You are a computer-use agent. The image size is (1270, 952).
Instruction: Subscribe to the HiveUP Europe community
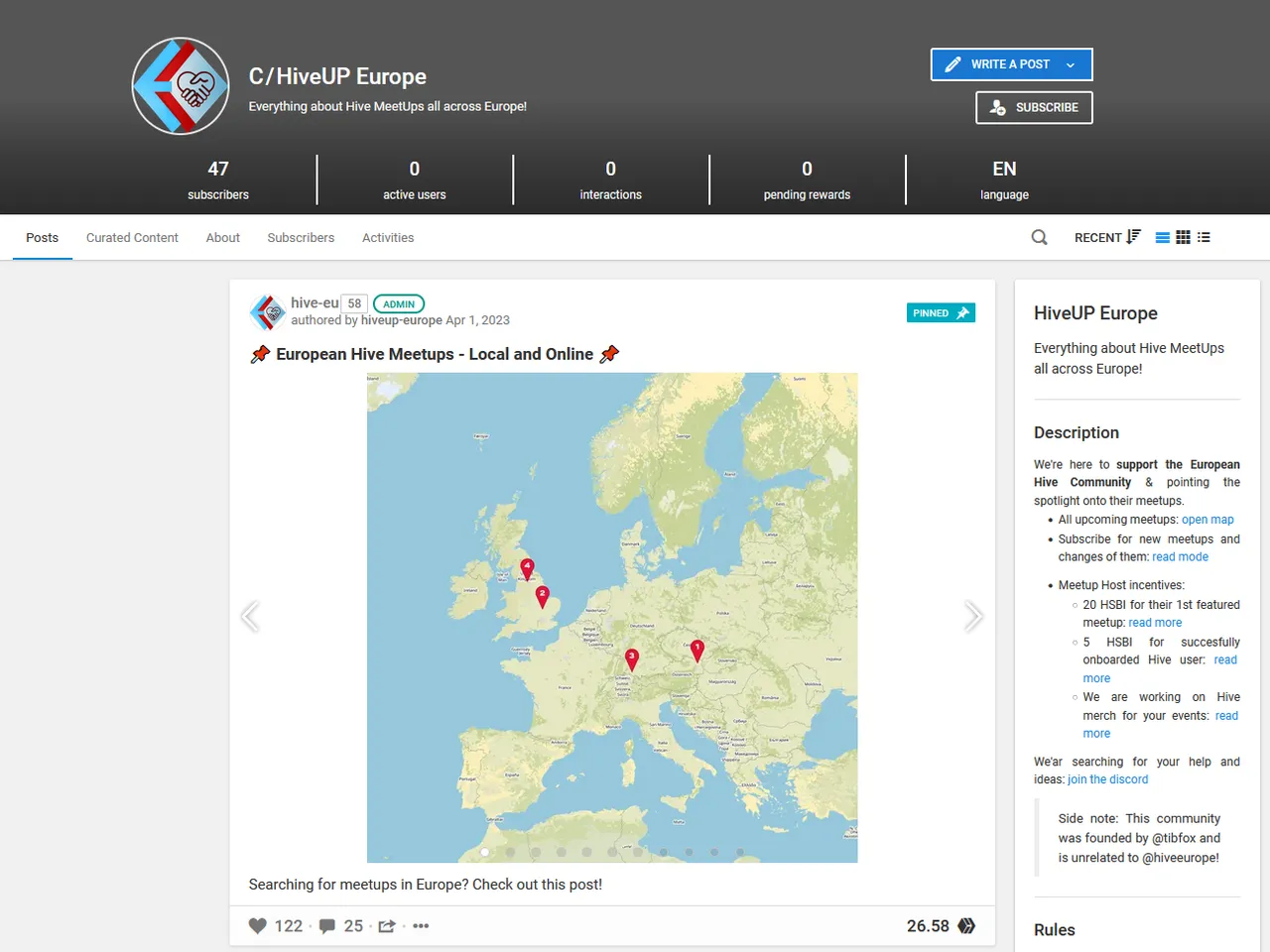coord(1034,107)
